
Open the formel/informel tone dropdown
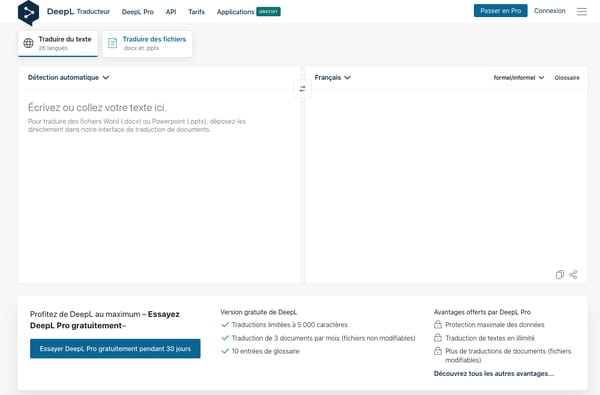(519, 78)
